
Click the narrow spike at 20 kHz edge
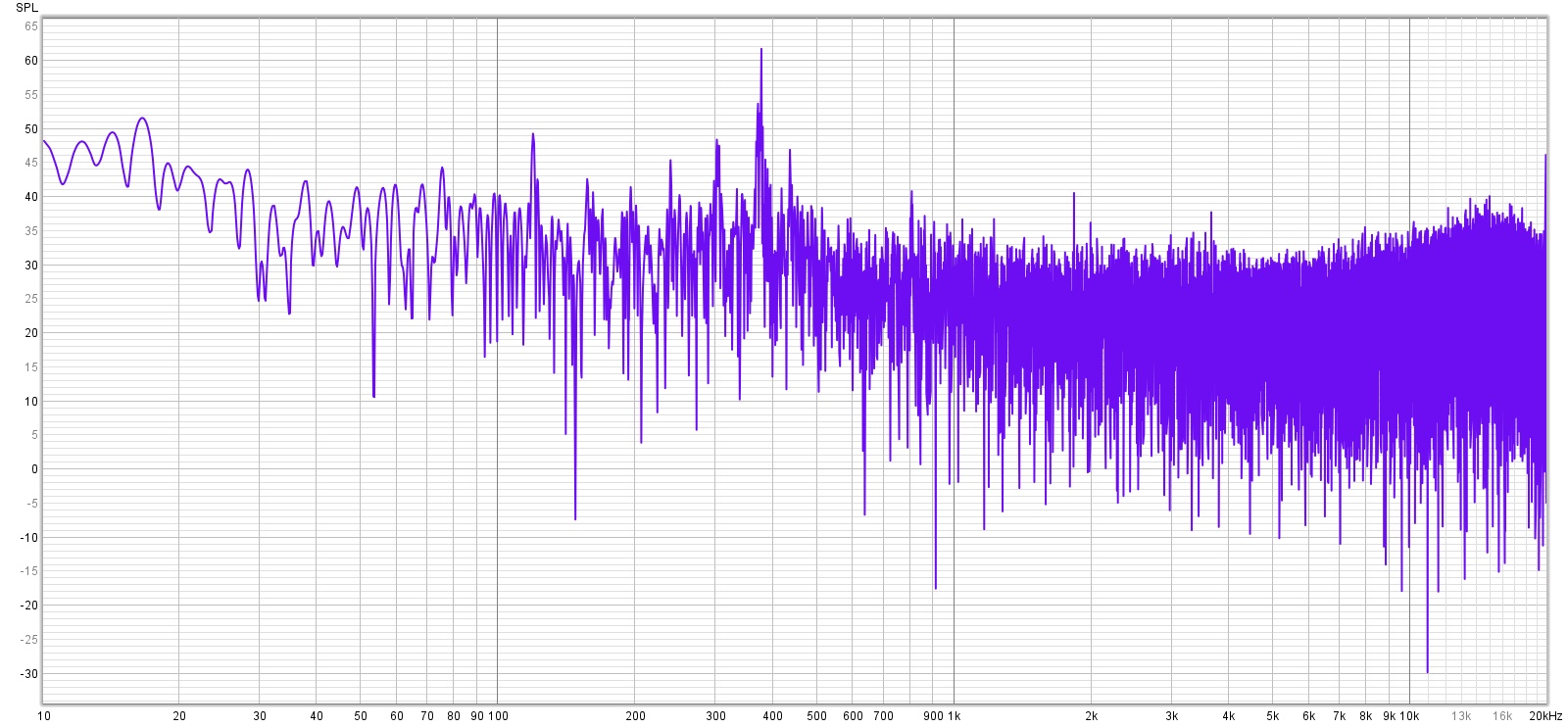[x=1545, y=157]
